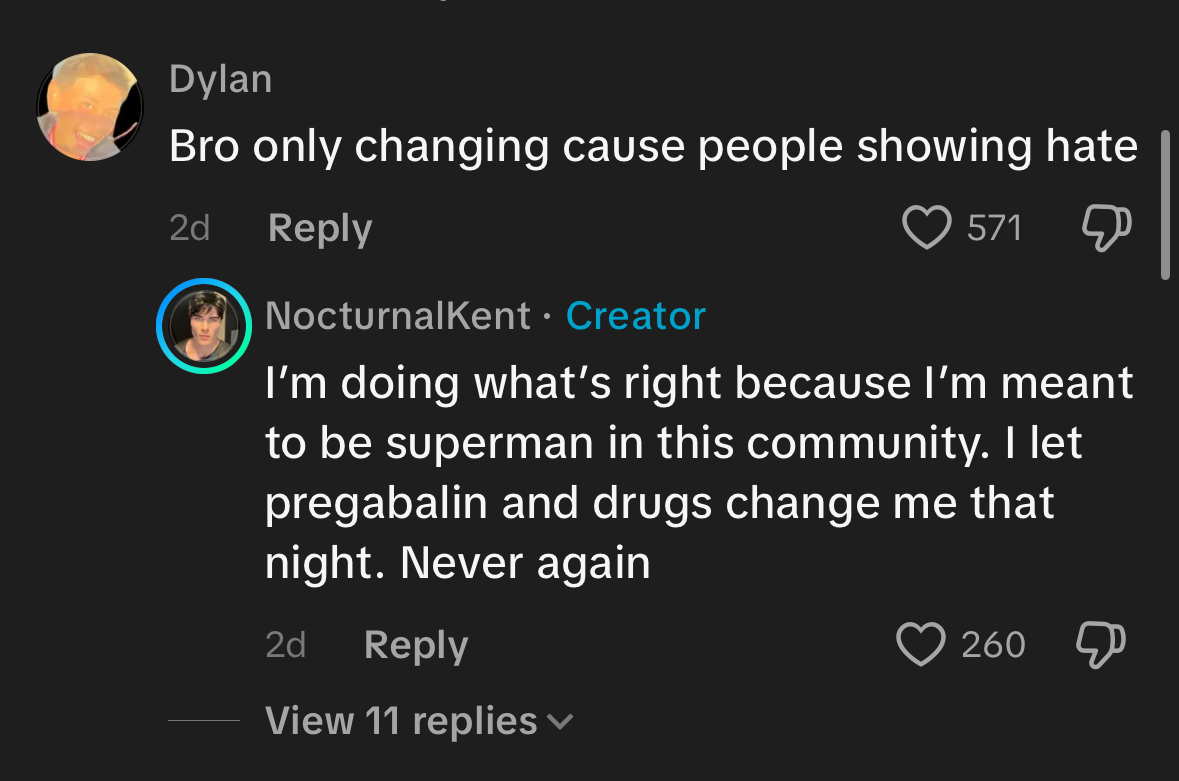Dislike NocturnalKent's reply with thumbs-down
The width and height of the screenshot is (1179, 781).
[1098, 644]
